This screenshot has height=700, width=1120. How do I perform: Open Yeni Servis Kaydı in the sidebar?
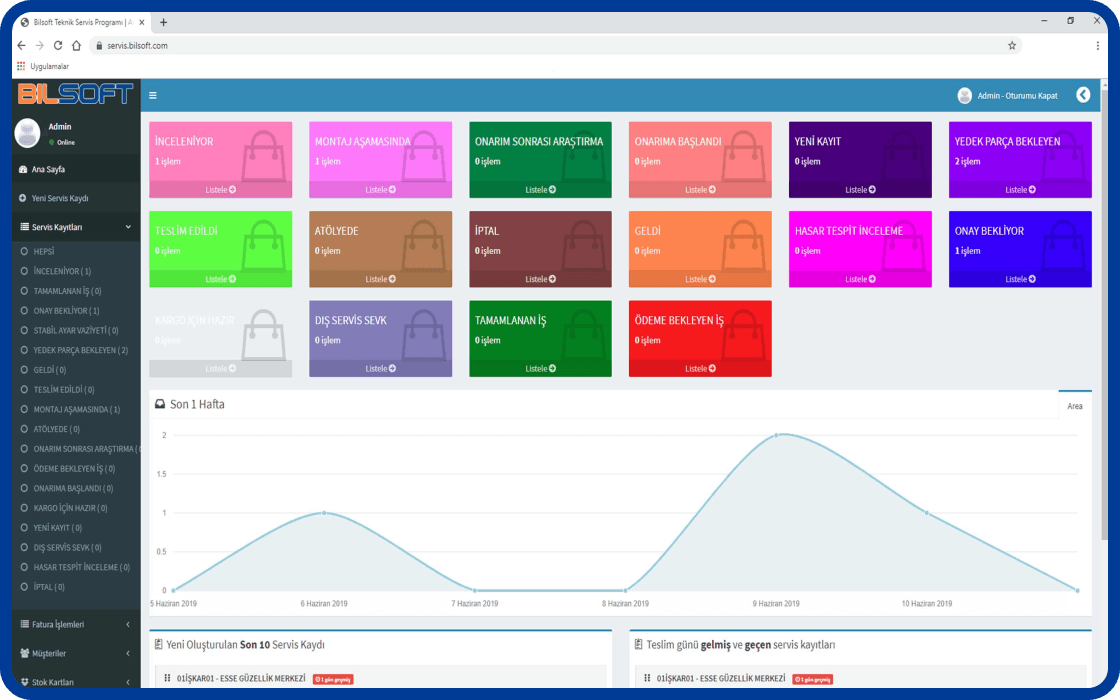76,198
